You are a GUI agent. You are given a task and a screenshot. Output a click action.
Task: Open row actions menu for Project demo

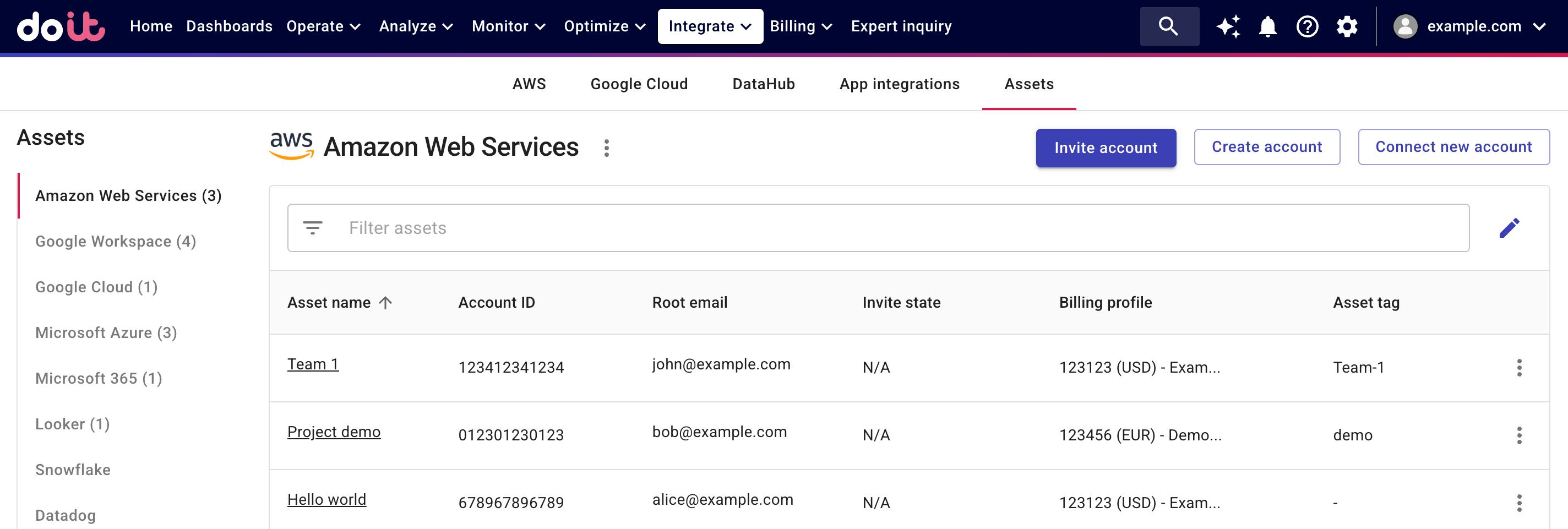pyautogui.click(x=1518, y=435)
